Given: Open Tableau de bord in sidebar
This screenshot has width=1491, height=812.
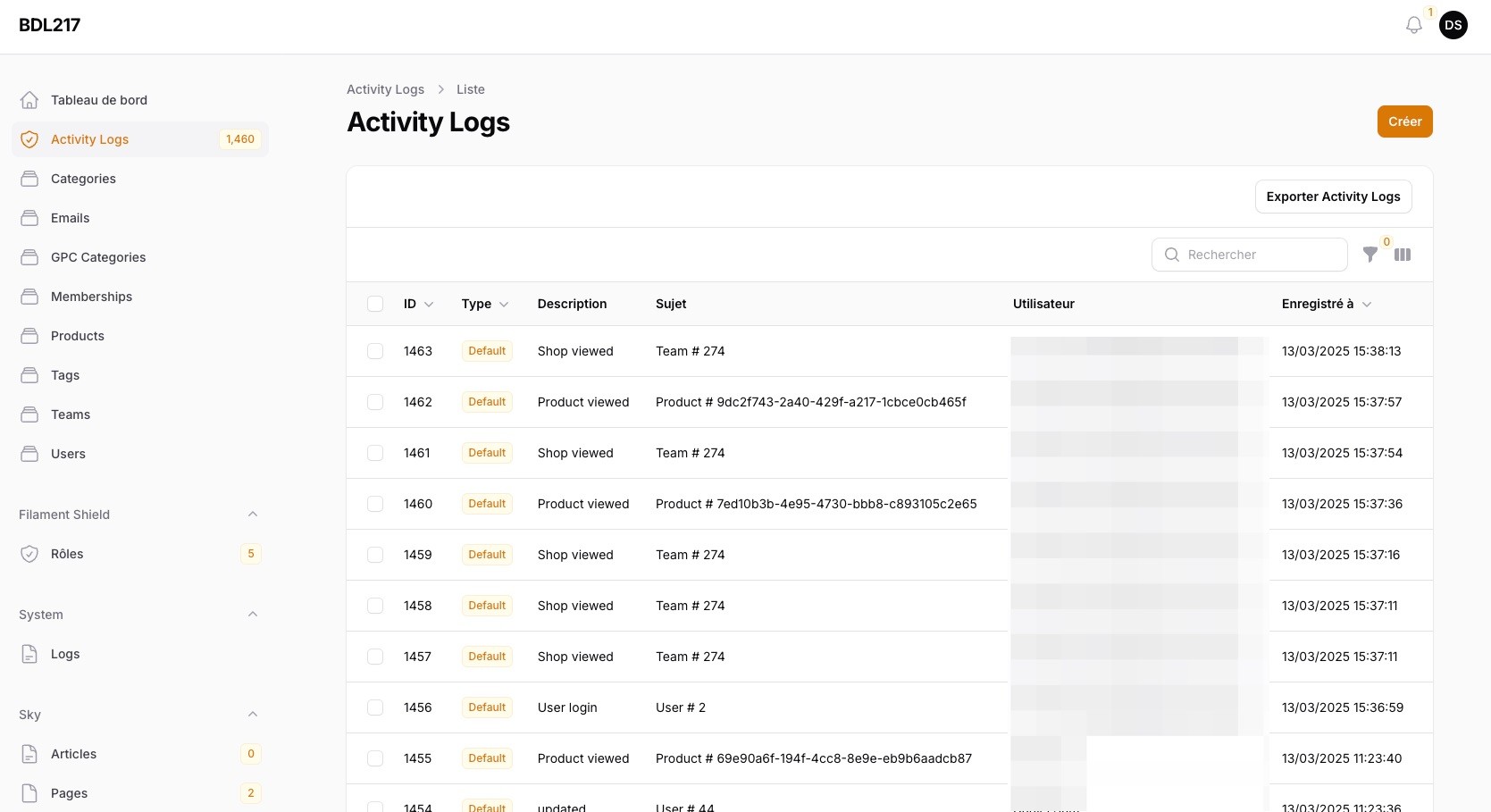Looking at the screenshot, I should (140, 100).
